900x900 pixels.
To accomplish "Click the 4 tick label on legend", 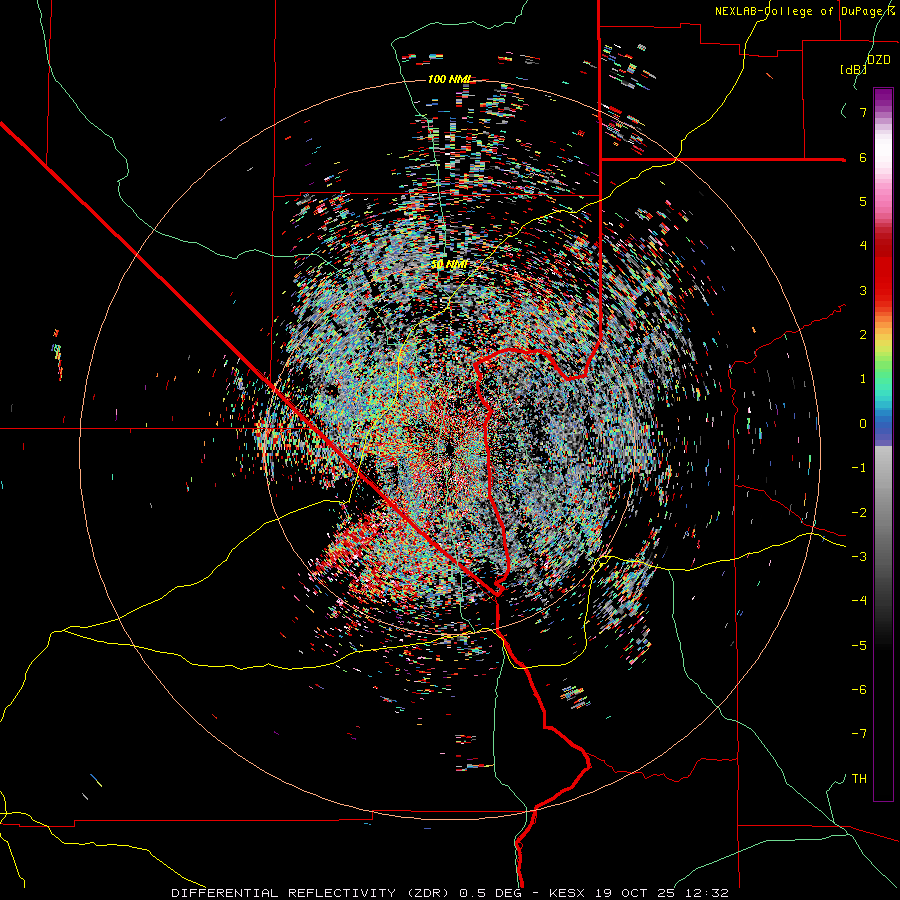I will (x=863, y=246).
